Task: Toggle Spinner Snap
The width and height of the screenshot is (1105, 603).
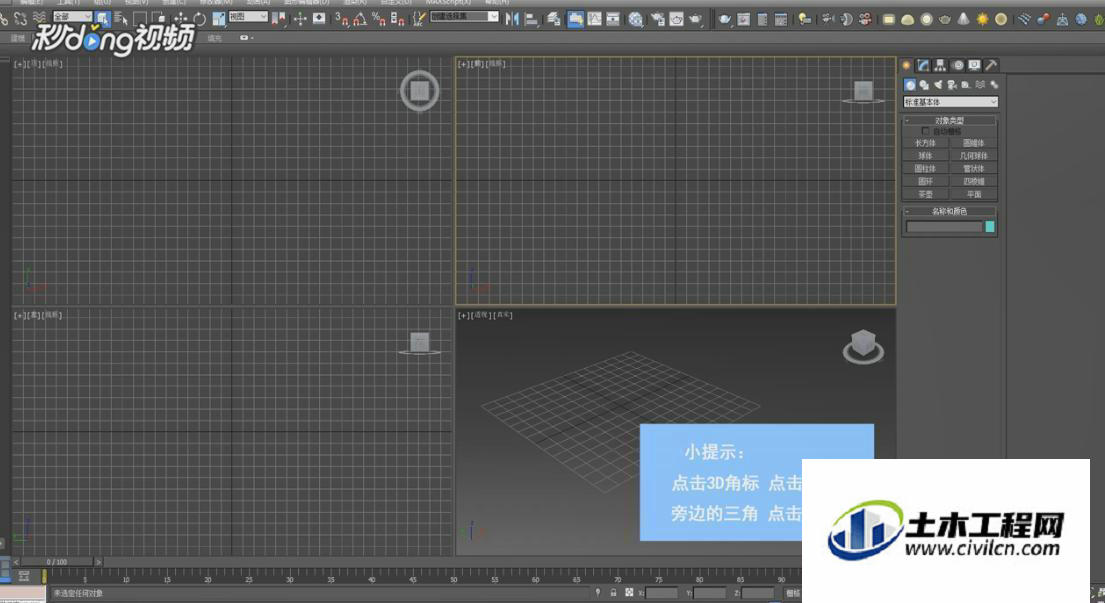Action: (x=397, y=20)
